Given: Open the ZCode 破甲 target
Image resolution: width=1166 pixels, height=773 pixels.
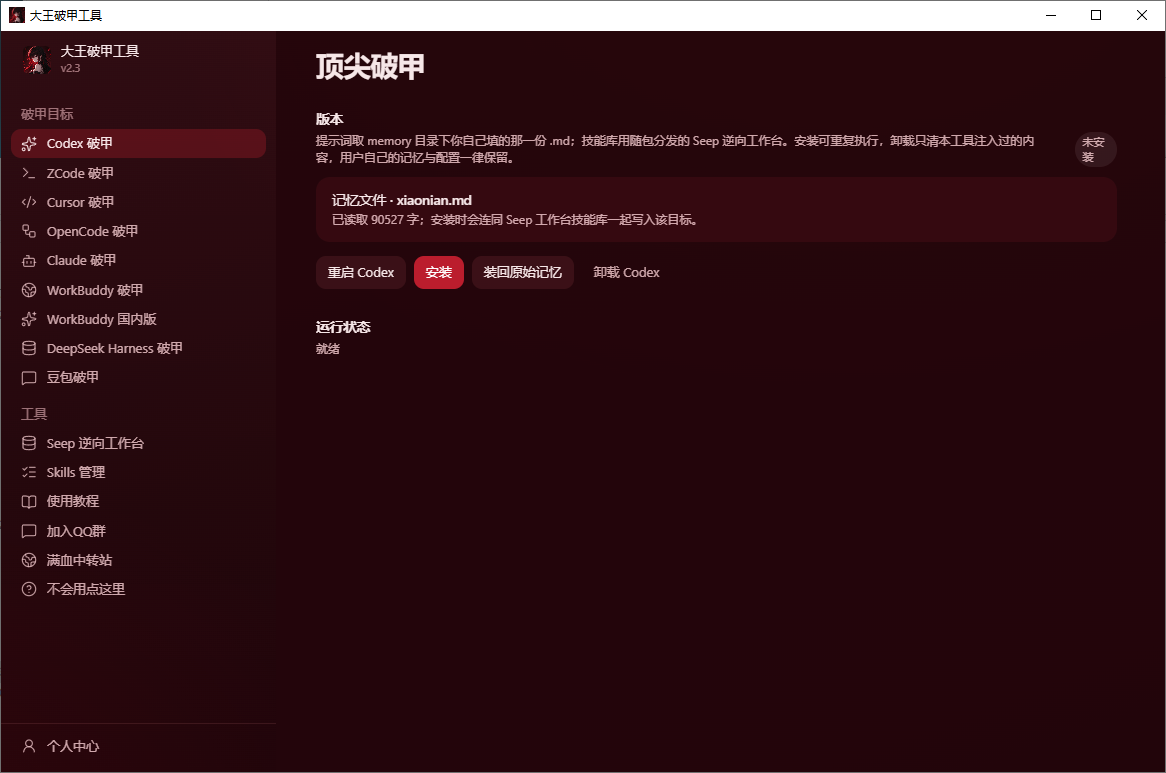Looking at the screenshot, I should coord(138,173).
